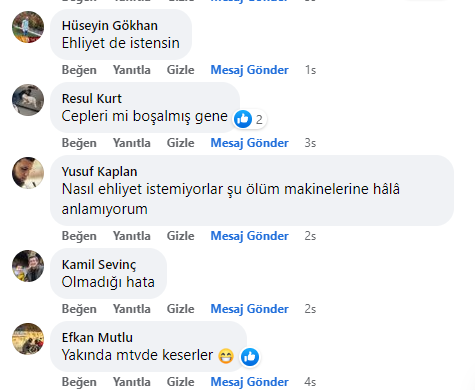The height and width of the screenshot is (390, 475).
Task: Click Yanıtla under Efkan Mutlu's comment
Action: point(132,382)
